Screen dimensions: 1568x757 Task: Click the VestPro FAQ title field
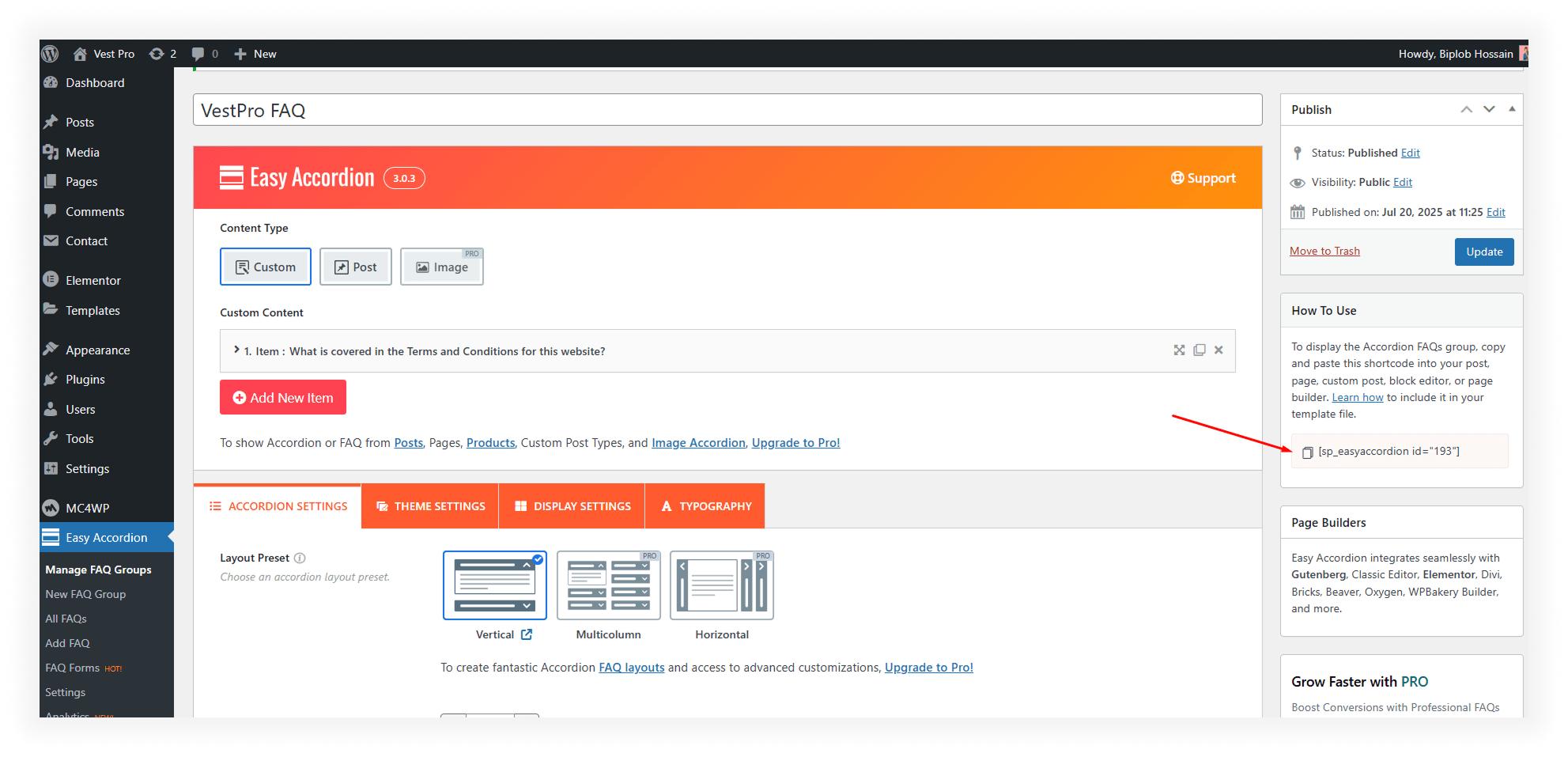coord(727,110)
